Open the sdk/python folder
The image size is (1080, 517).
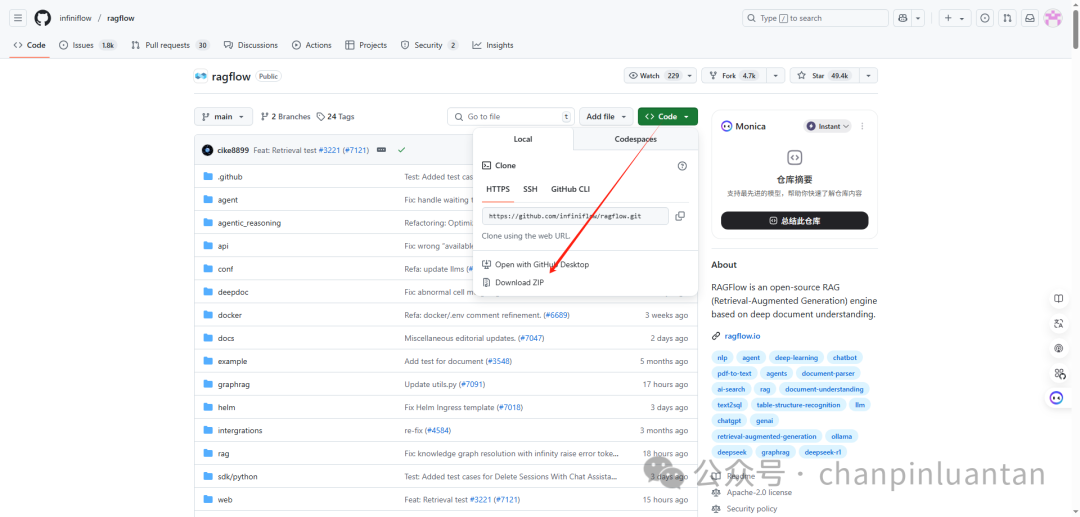pos(238,476)
